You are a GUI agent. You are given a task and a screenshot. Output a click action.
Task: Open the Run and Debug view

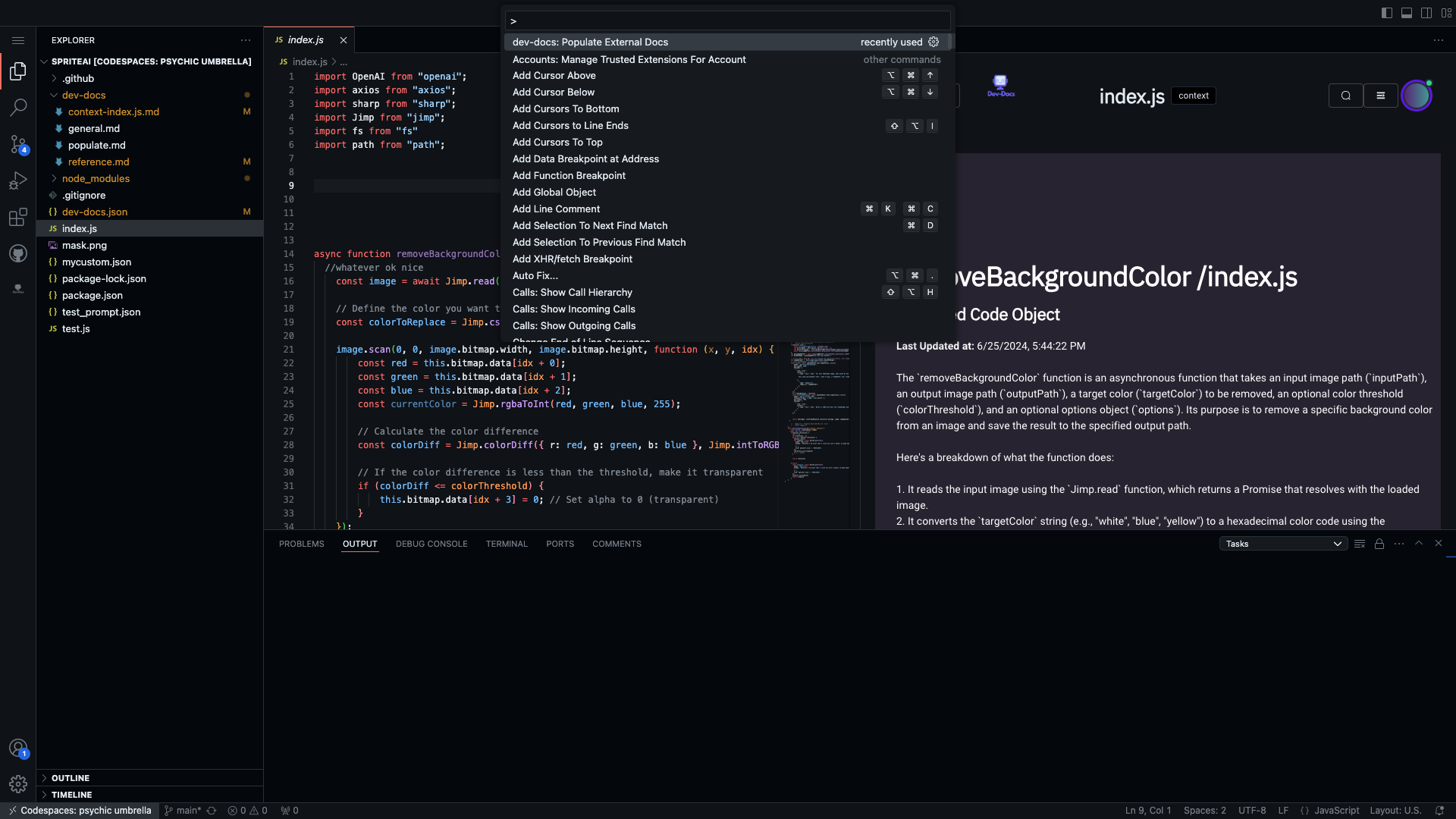(18, 180)
